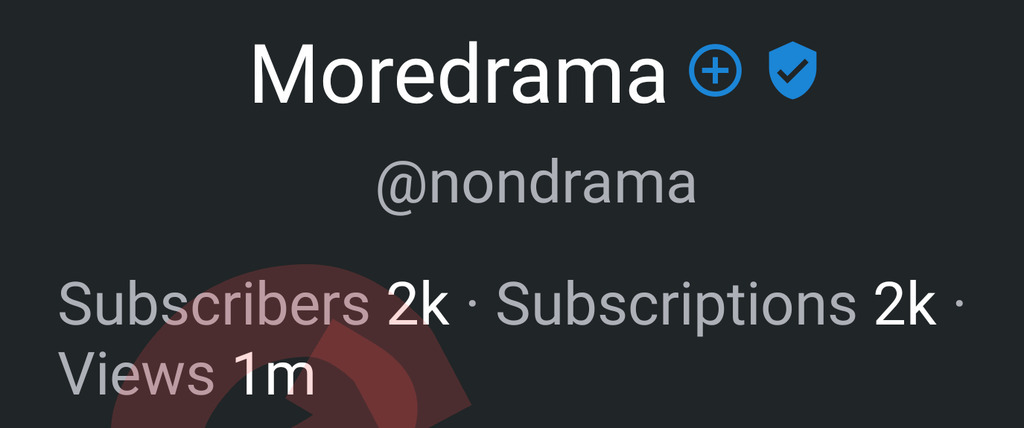Viewport: 1024px width, 428px height.
Task: Click the trailing dot after Subscriptions 2k
Action: [x=959, y=306]
